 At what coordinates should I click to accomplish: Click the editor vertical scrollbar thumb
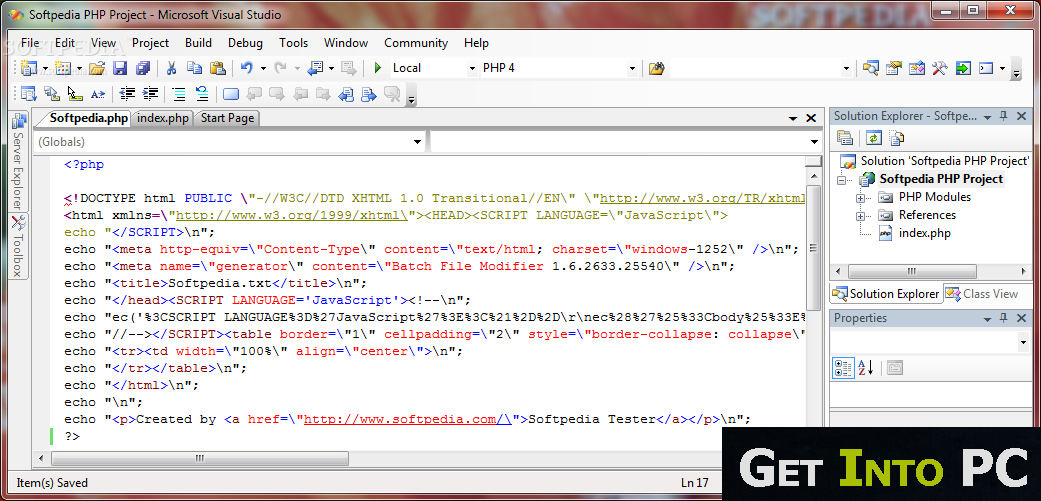[813, 250]
